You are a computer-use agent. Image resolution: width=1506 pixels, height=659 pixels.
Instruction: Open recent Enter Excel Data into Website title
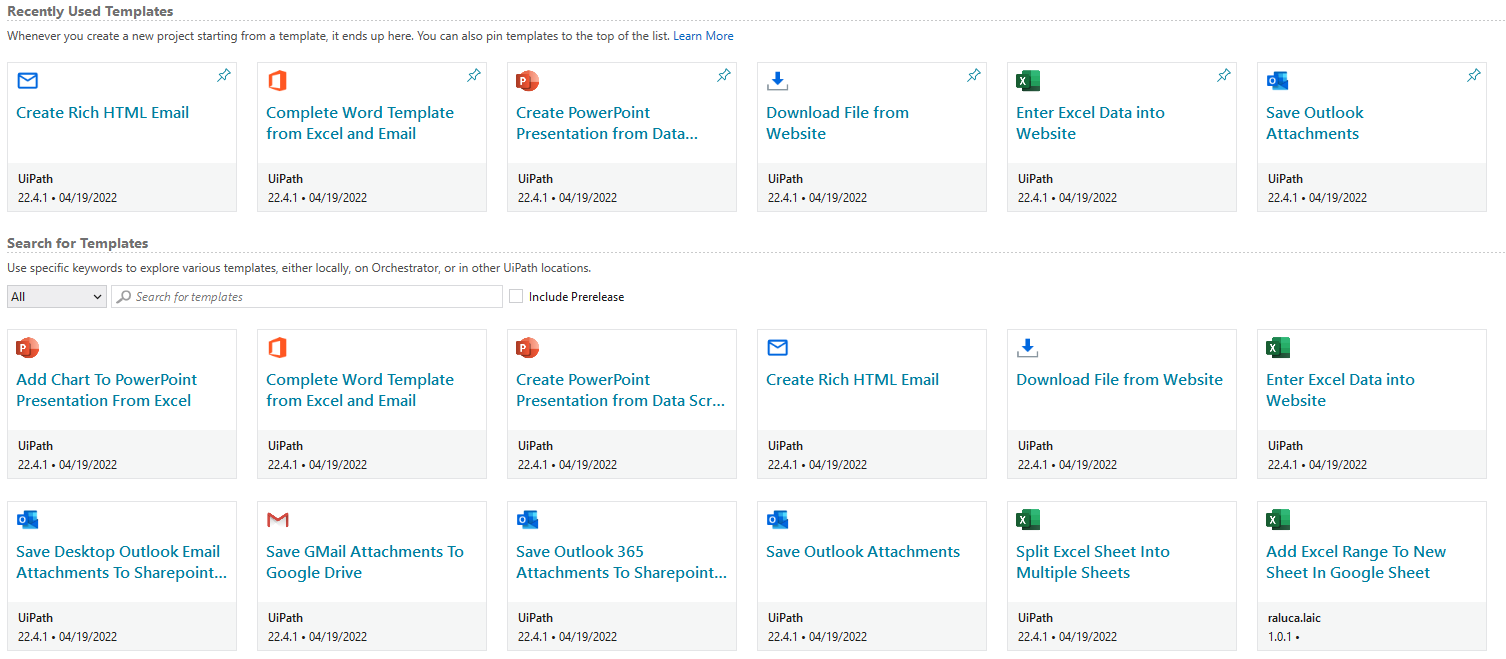[x=1091, y=123]
